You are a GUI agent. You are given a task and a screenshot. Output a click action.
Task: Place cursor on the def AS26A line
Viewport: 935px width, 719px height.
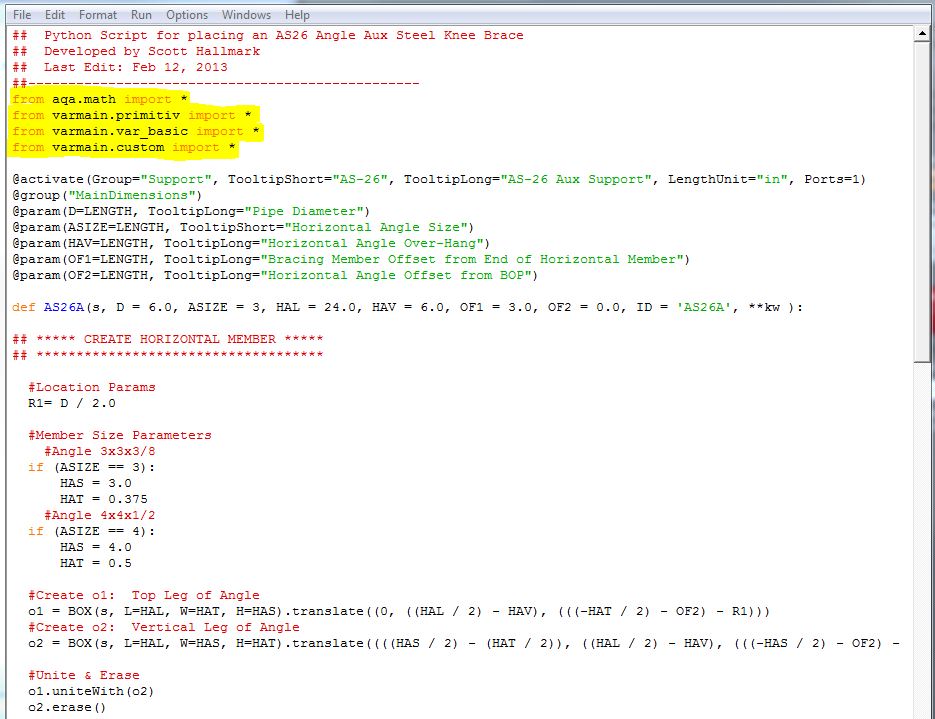(300, 306)
